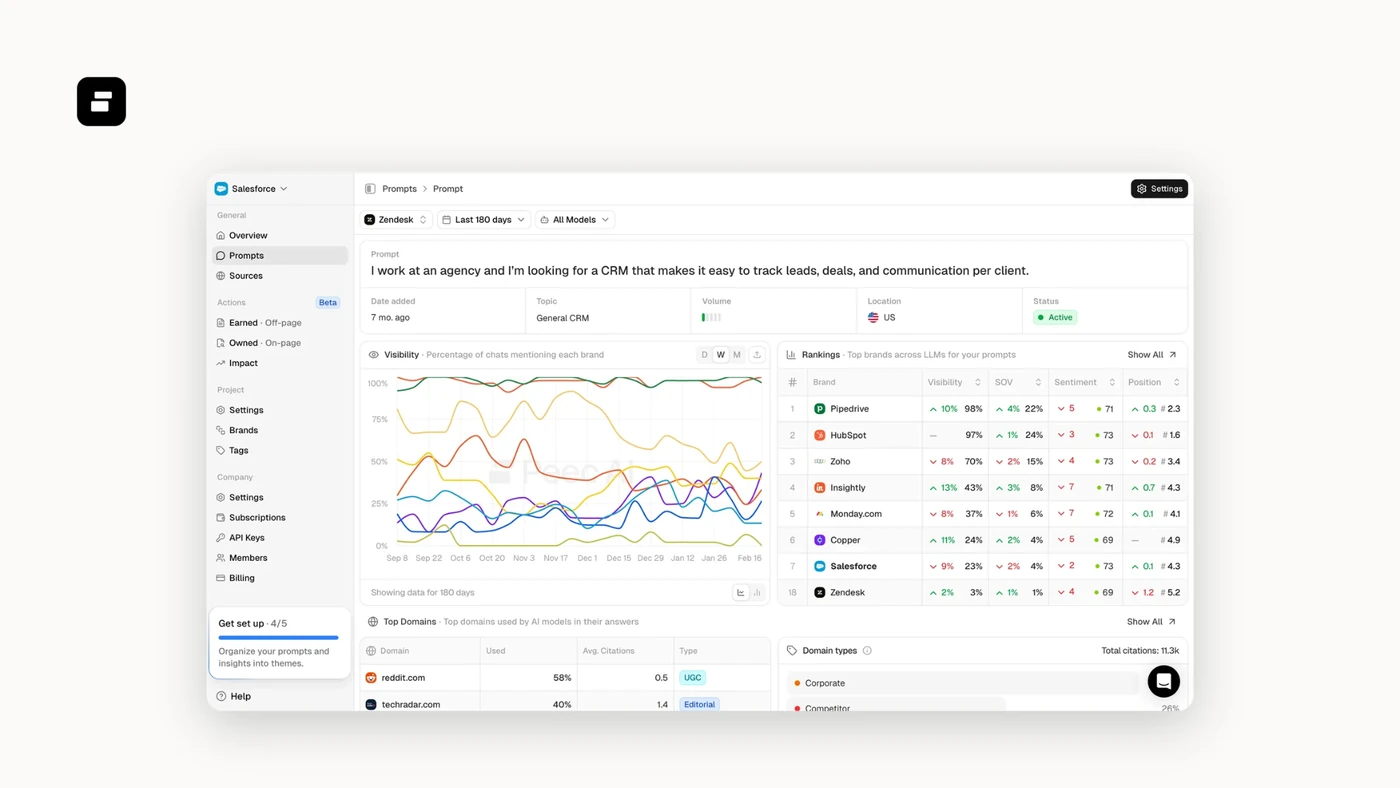Open Members in the sidebar
1400x788 pixels.
tap(280, 558)
